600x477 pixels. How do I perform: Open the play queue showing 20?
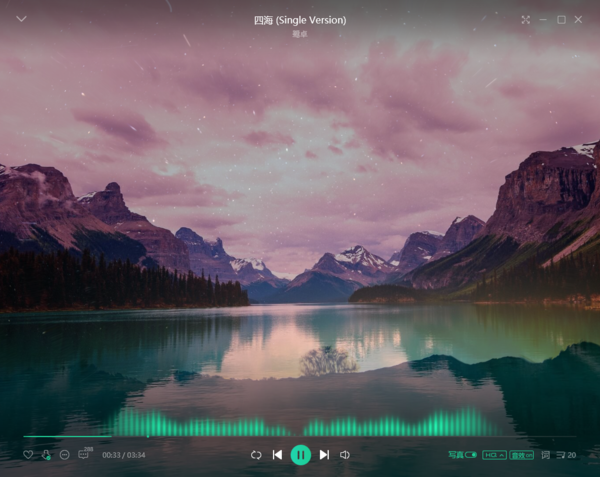coord(566,455)
